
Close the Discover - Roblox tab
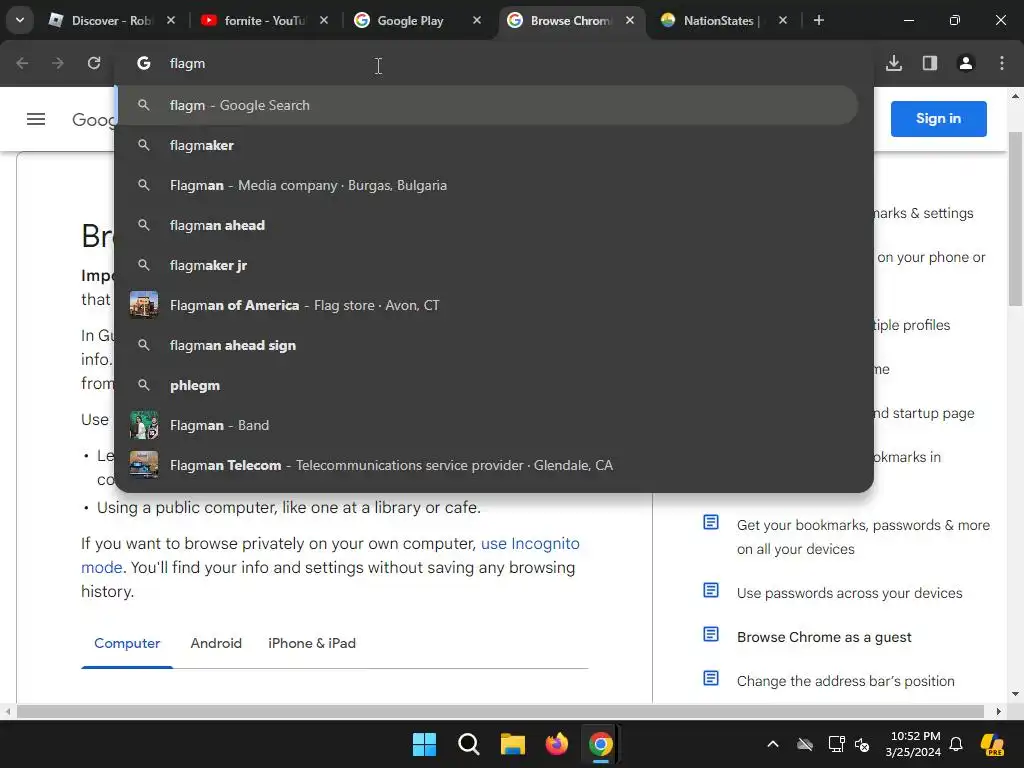(x=171, y=20)
